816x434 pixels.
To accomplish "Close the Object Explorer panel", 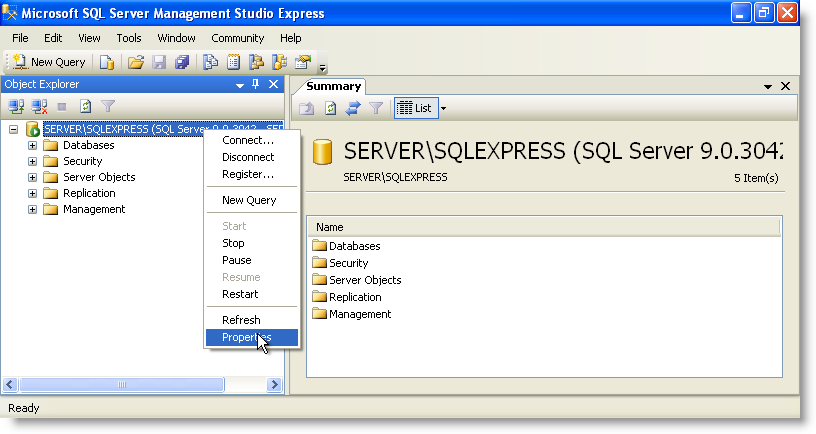I will (273, 84).
